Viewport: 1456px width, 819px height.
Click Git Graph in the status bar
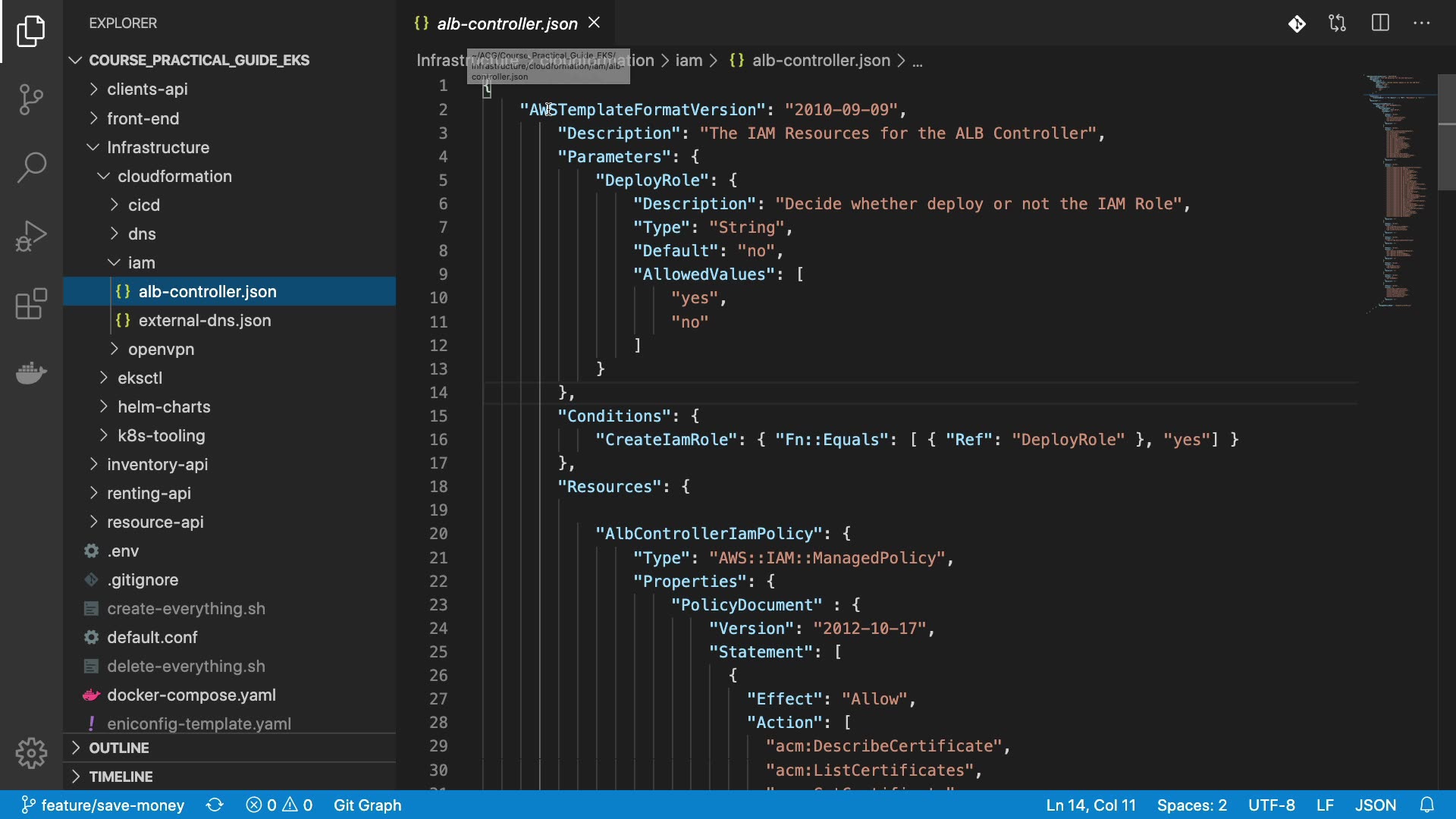[x=367, y=805]
